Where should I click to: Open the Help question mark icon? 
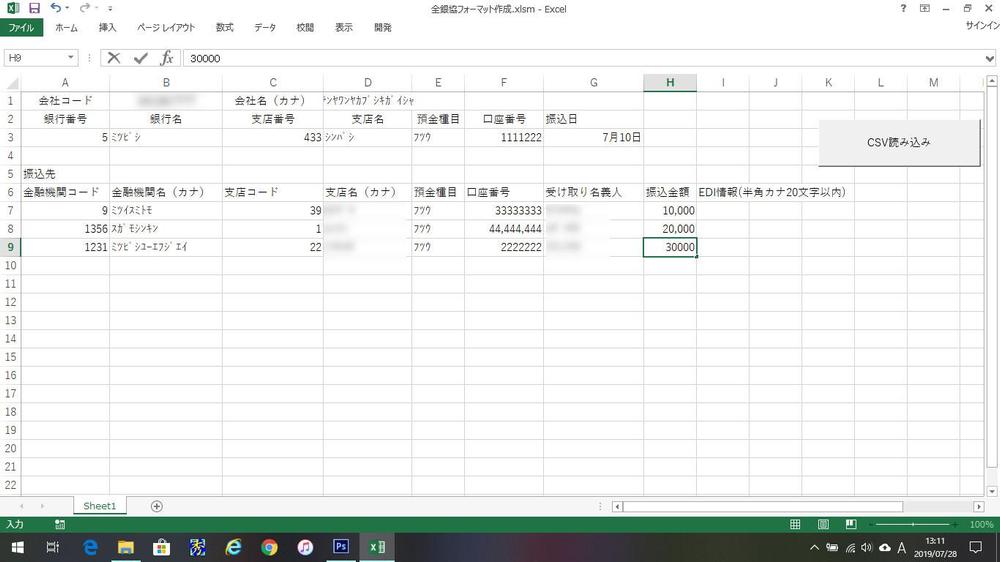click(903, 8)
